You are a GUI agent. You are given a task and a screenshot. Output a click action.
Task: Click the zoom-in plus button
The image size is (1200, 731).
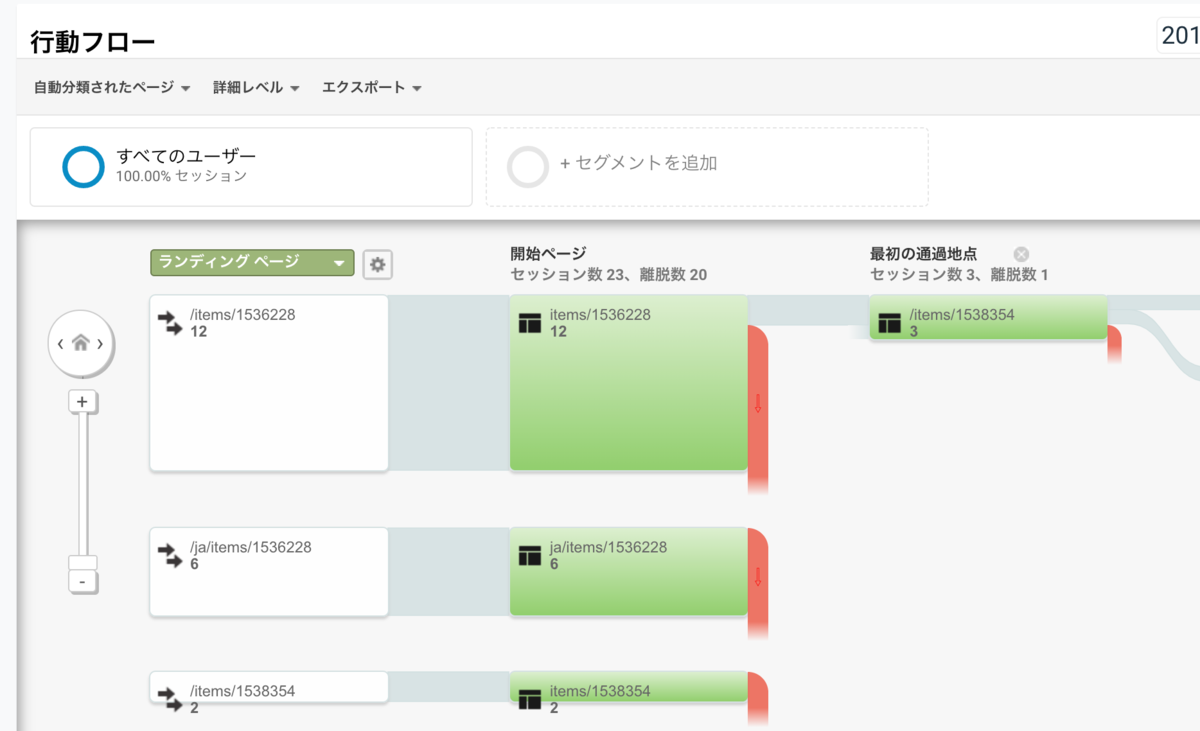click(x=82, y=401)
